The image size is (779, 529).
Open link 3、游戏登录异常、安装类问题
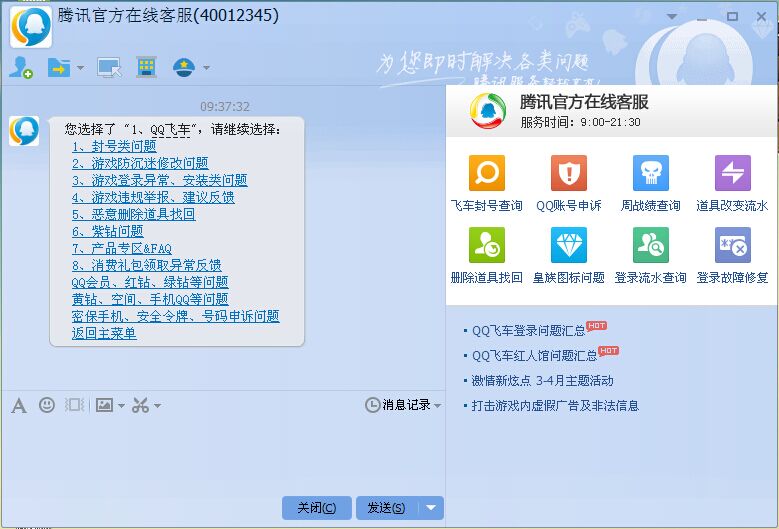click(159, 180)
